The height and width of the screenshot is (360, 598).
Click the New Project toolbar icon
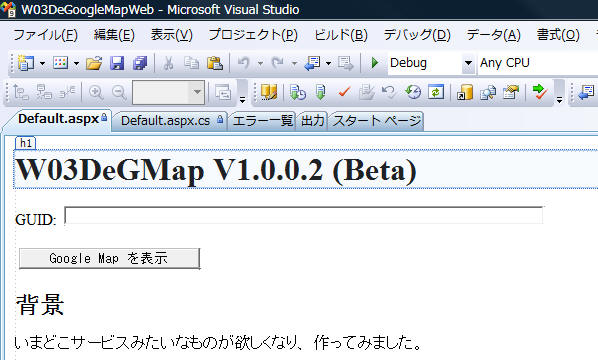(x=26, y=63)
